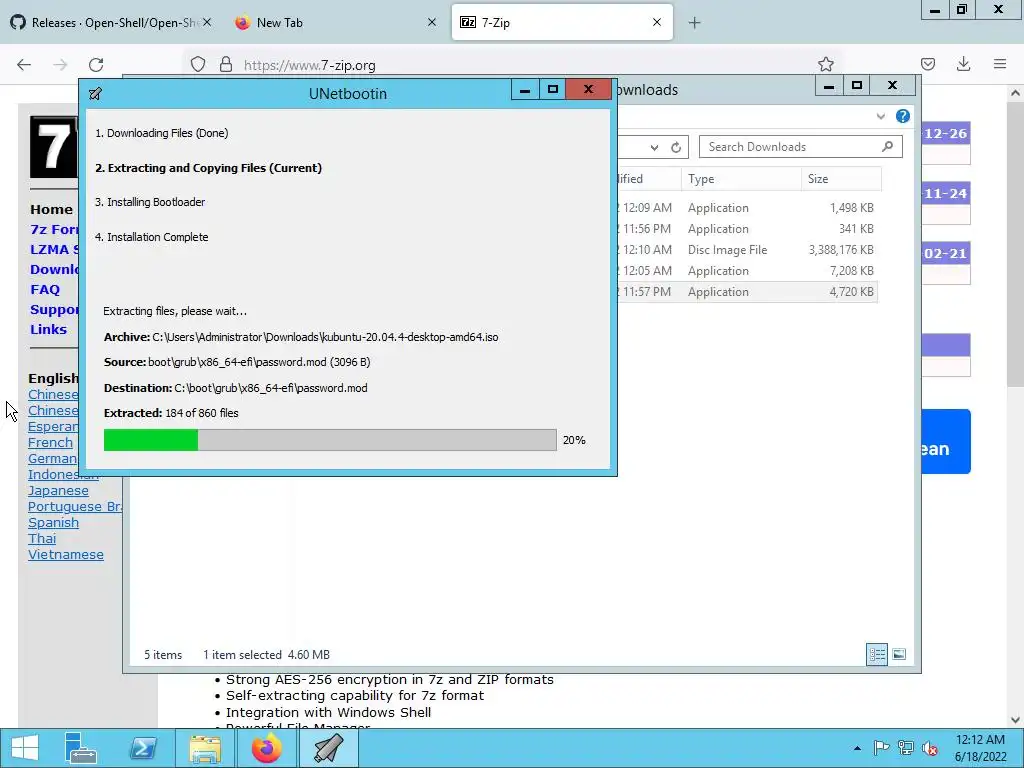Image resolution: width=1024 pixels, height=768 pixels.
Task: Click the search magnifier in Explorer
Action: [x=888, y=146]
